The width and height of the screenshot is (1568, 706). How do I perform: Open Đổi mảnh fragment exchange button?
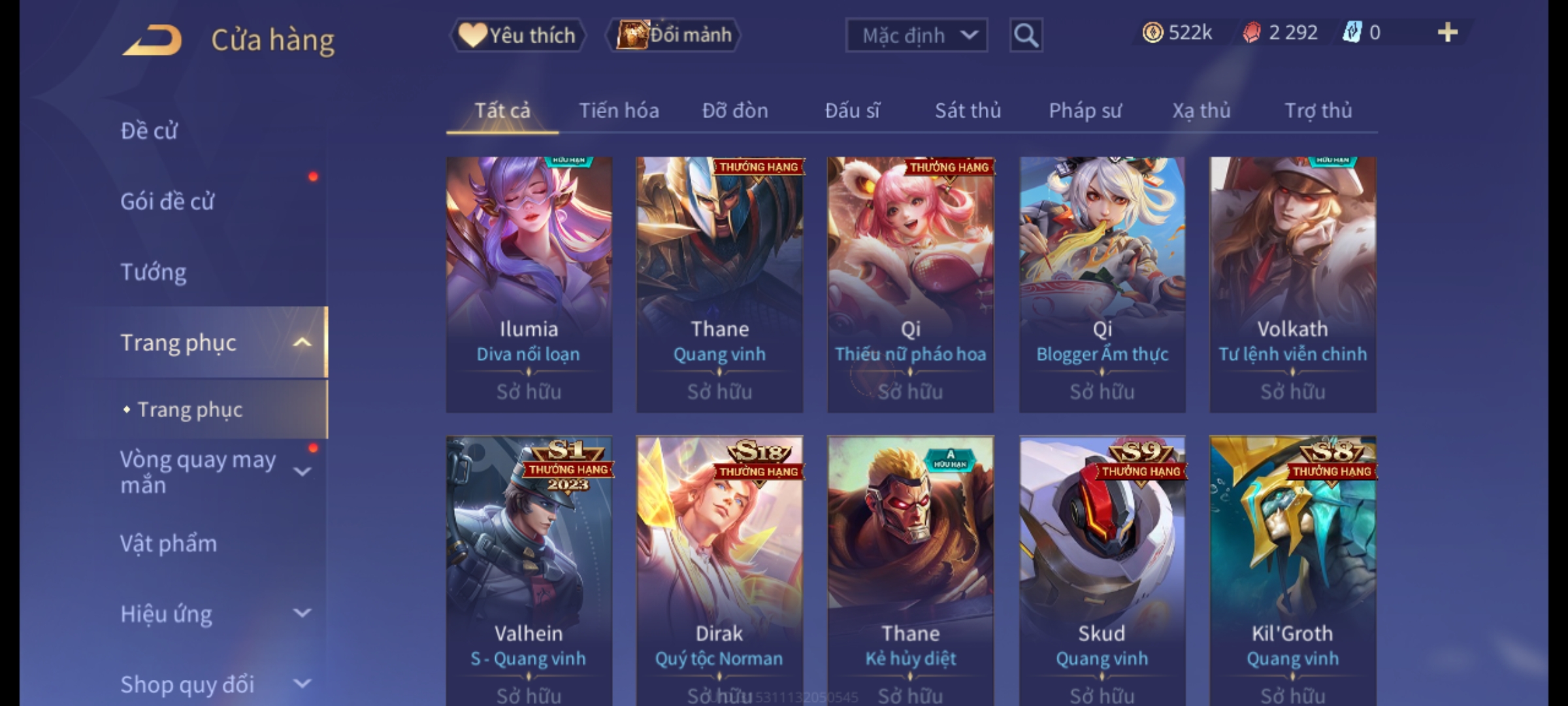674,35
